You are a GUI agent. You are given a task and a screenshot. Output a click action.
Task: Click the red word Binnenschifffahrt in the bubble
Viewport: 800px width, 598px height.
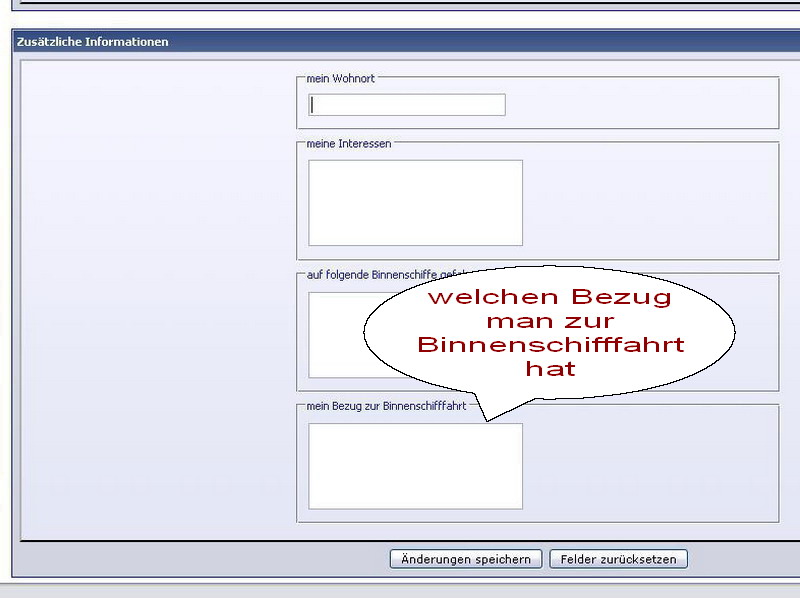coord(551,345)
